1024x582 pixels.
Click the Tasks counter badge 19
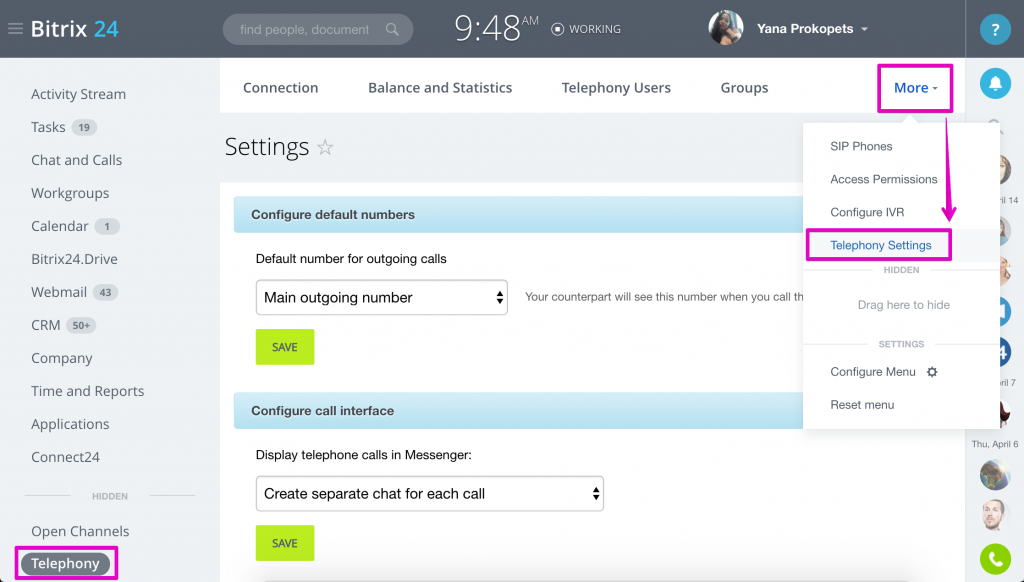[84, 127]
